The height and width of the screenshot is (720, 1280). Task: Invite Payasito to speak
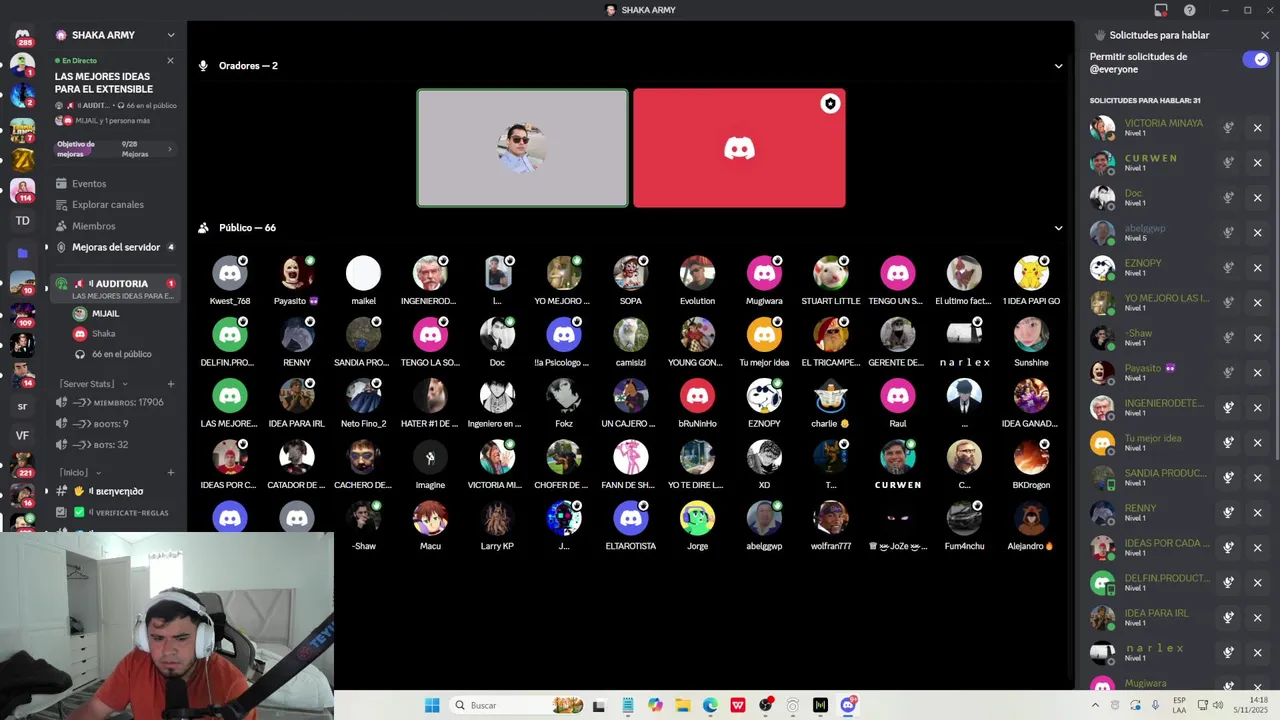(x=1228, y=373)
